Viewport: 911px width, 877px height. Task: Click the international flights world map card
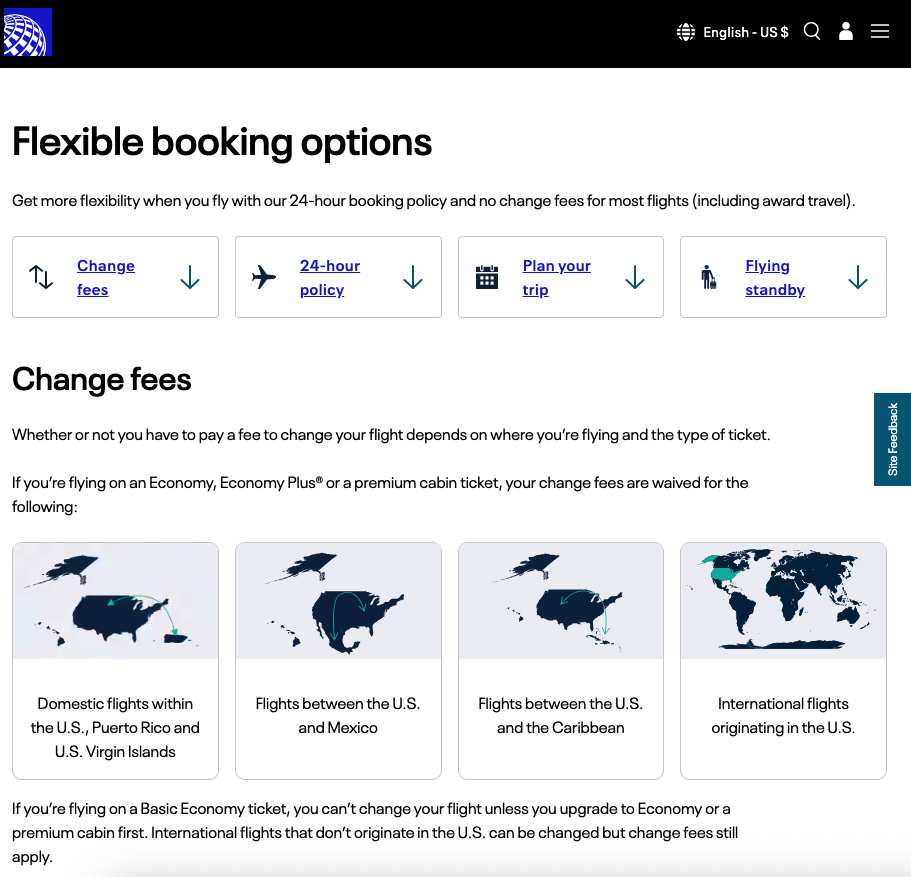(783, 660)
